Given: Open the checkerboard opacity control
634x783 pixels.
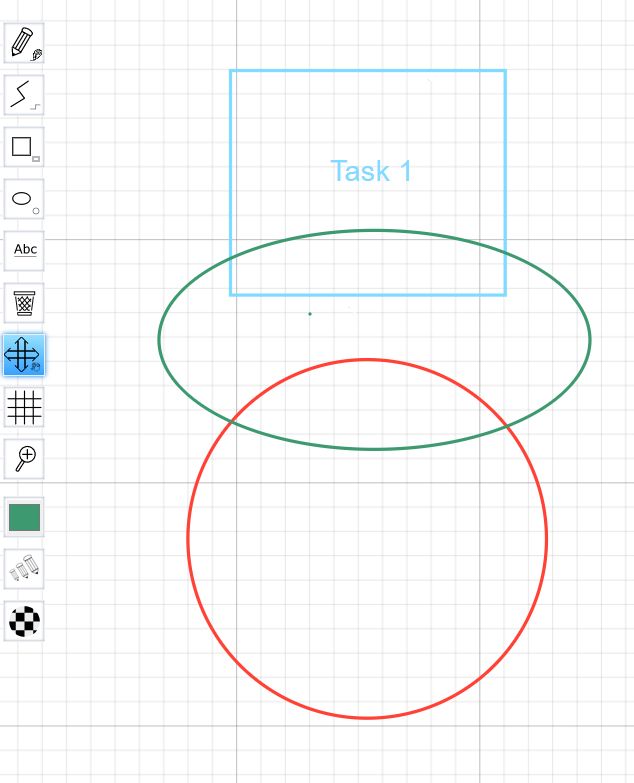Looking at the screenshot, I should click(x=24, y=621).
